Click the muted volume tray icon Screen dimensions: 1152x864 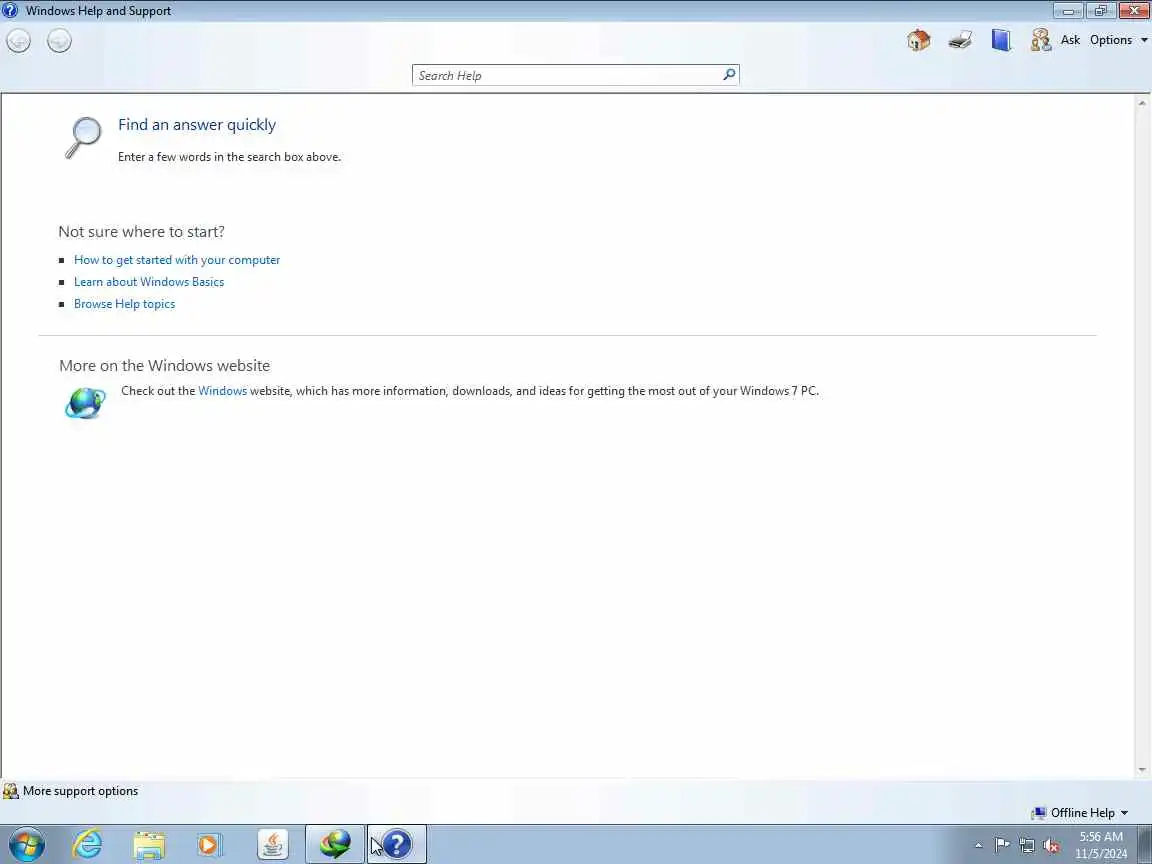click(x=1051, y=846)
